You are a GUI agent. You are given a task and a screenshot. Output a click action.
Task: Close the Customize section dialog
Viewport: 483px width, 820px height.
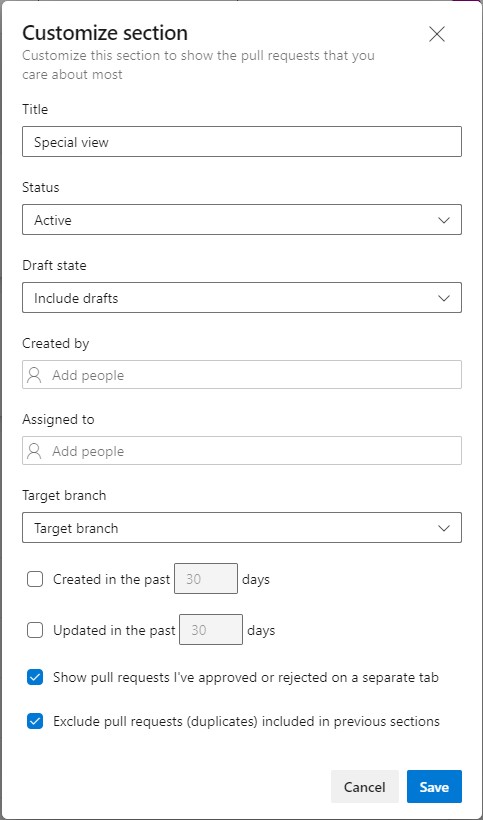click(x=436, y=35)
